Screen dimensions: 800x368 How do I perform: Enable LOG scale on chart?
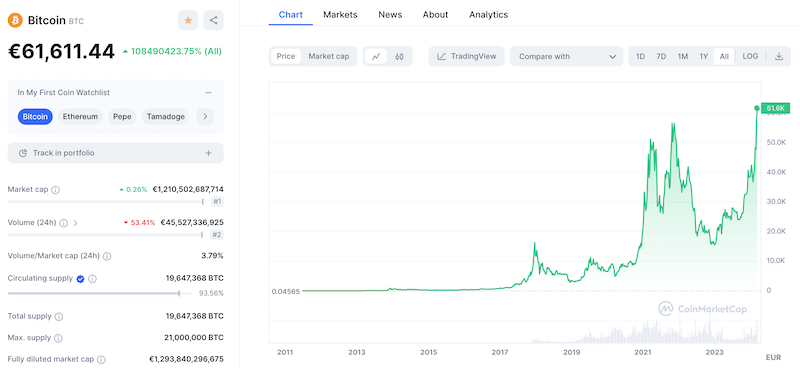coord(750,57)
